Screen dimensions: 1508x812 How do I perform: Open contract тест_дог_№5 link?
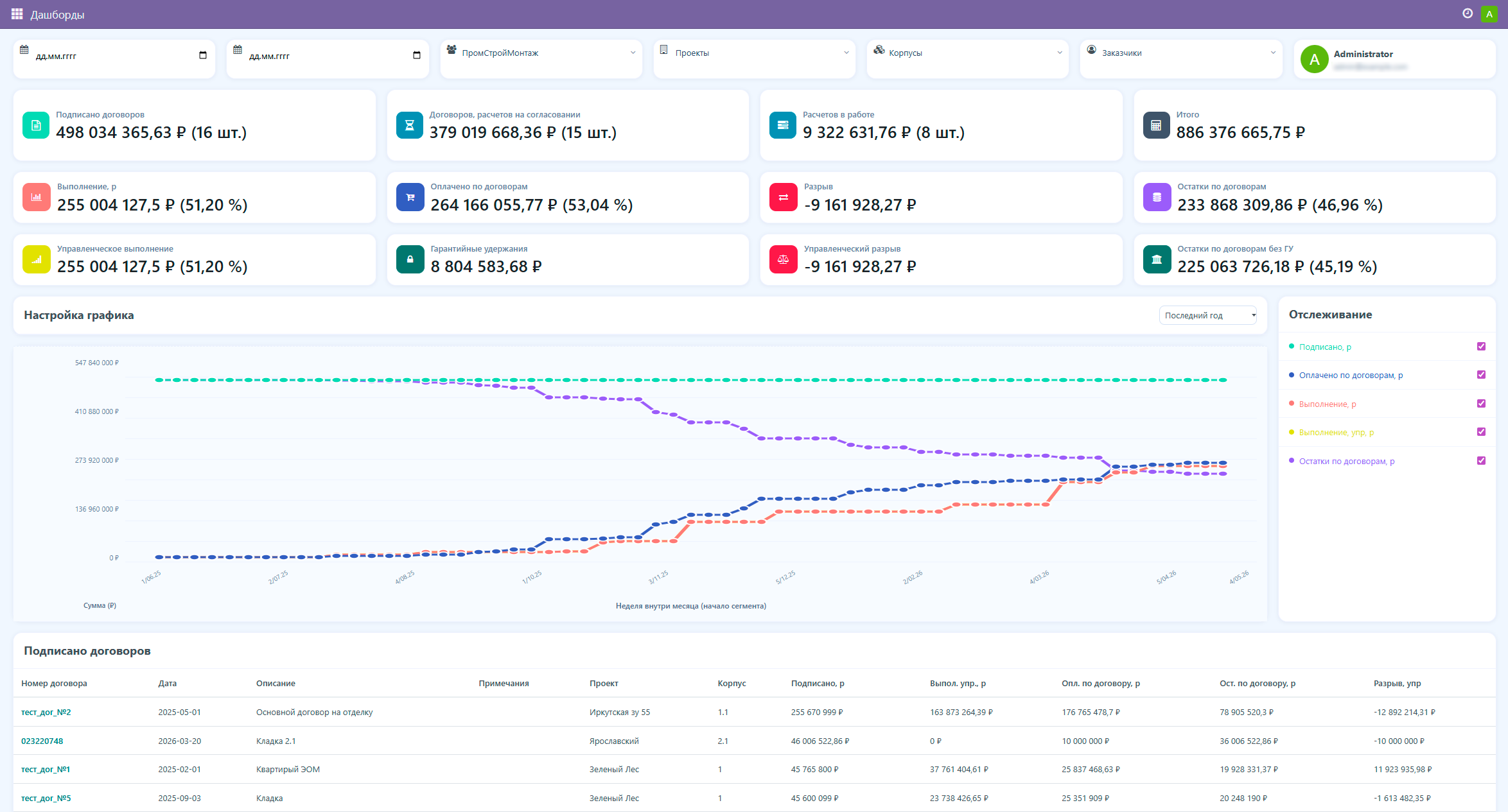46,798
